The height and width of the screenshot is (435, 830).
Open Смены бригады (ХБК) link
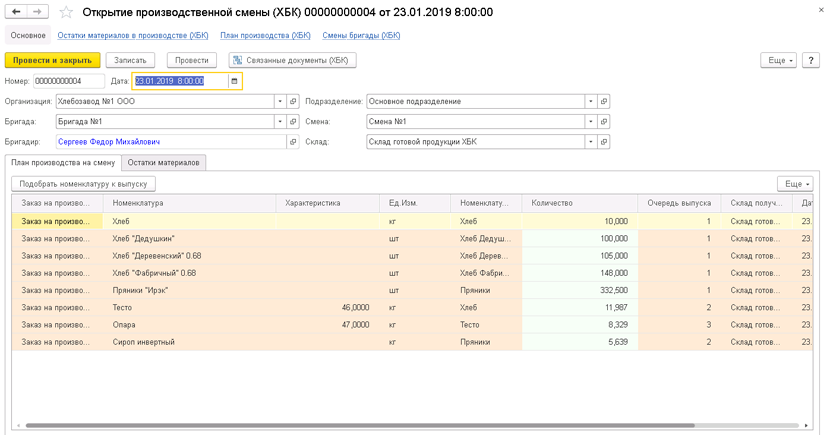tap(361, 35)
